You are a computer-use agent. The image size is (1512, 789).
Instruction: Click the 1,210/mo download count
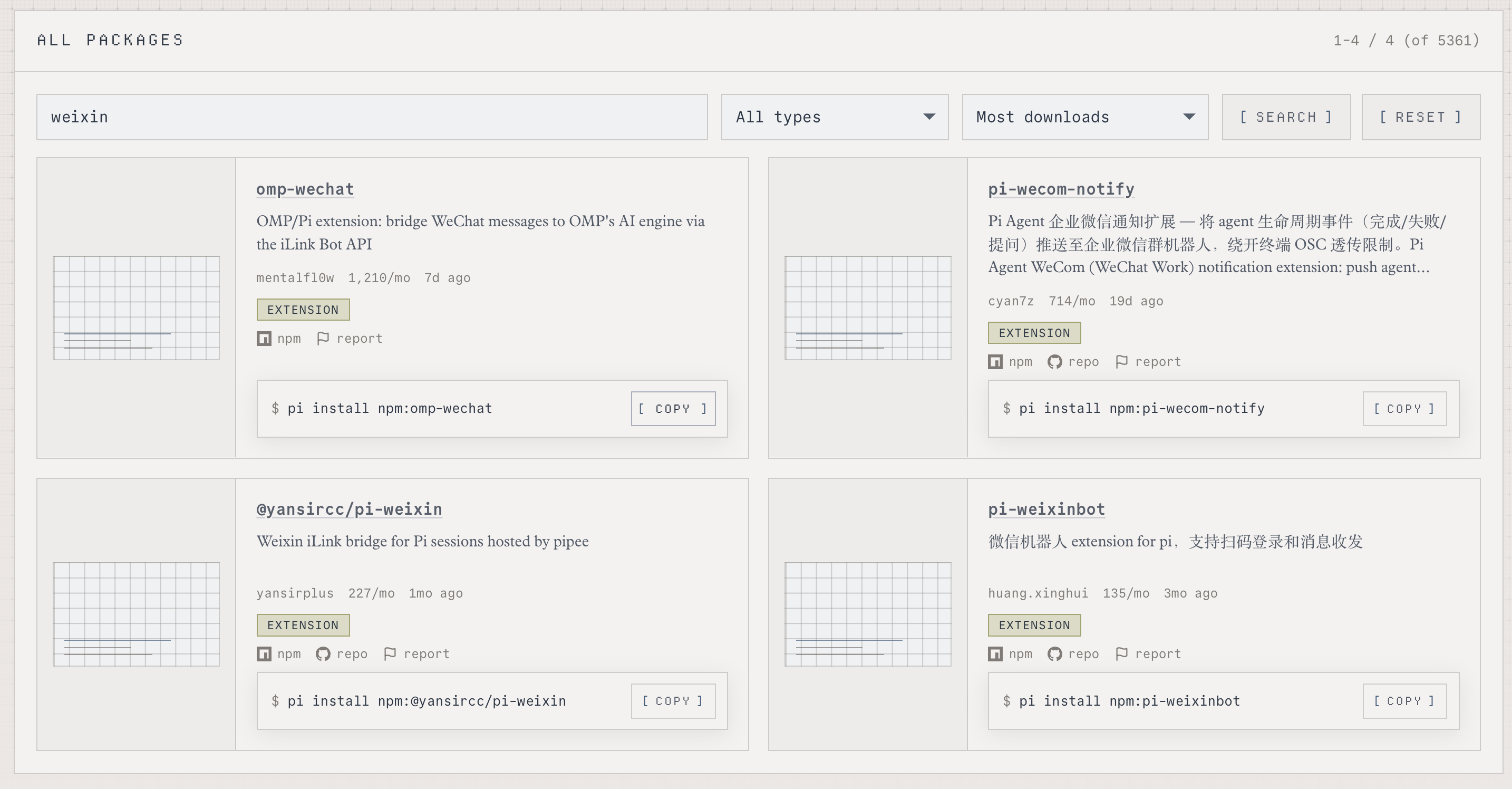(x=379, y=278)
